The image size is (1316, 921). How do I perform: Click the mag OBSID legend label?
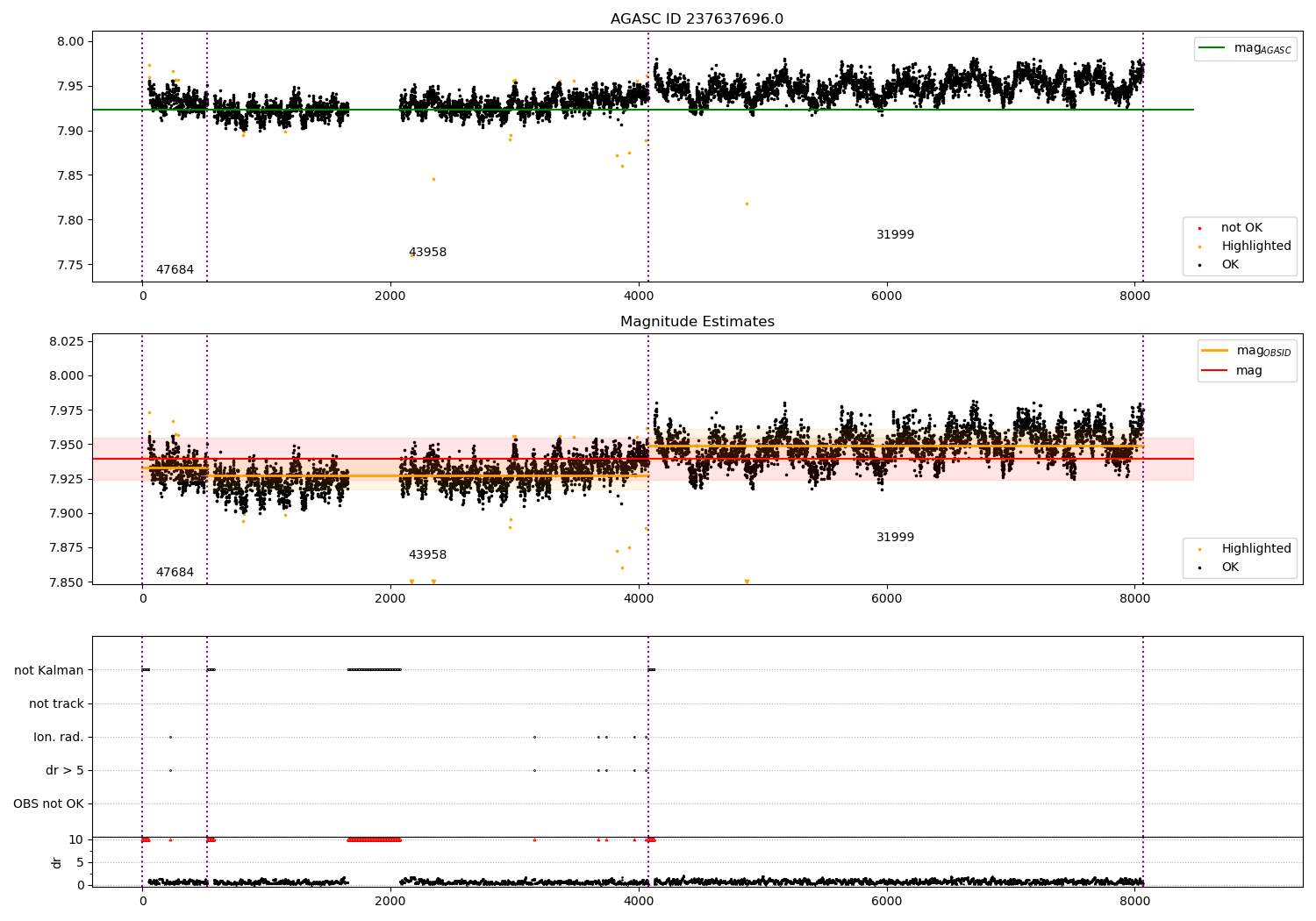[1263, 351]
